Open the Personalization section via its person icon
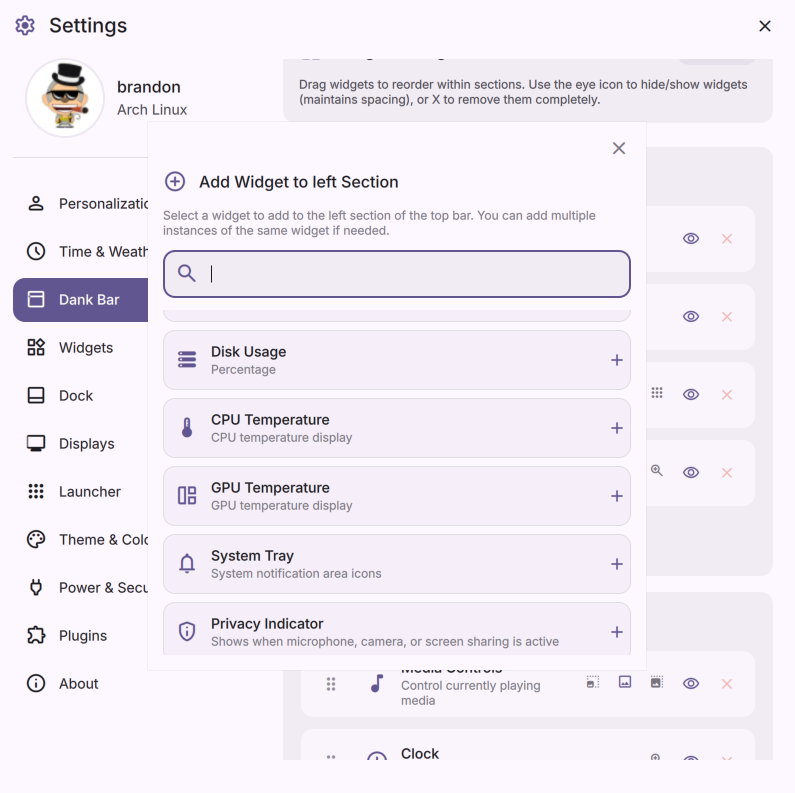This screenshot has width=795, height=793. (35, 203)
